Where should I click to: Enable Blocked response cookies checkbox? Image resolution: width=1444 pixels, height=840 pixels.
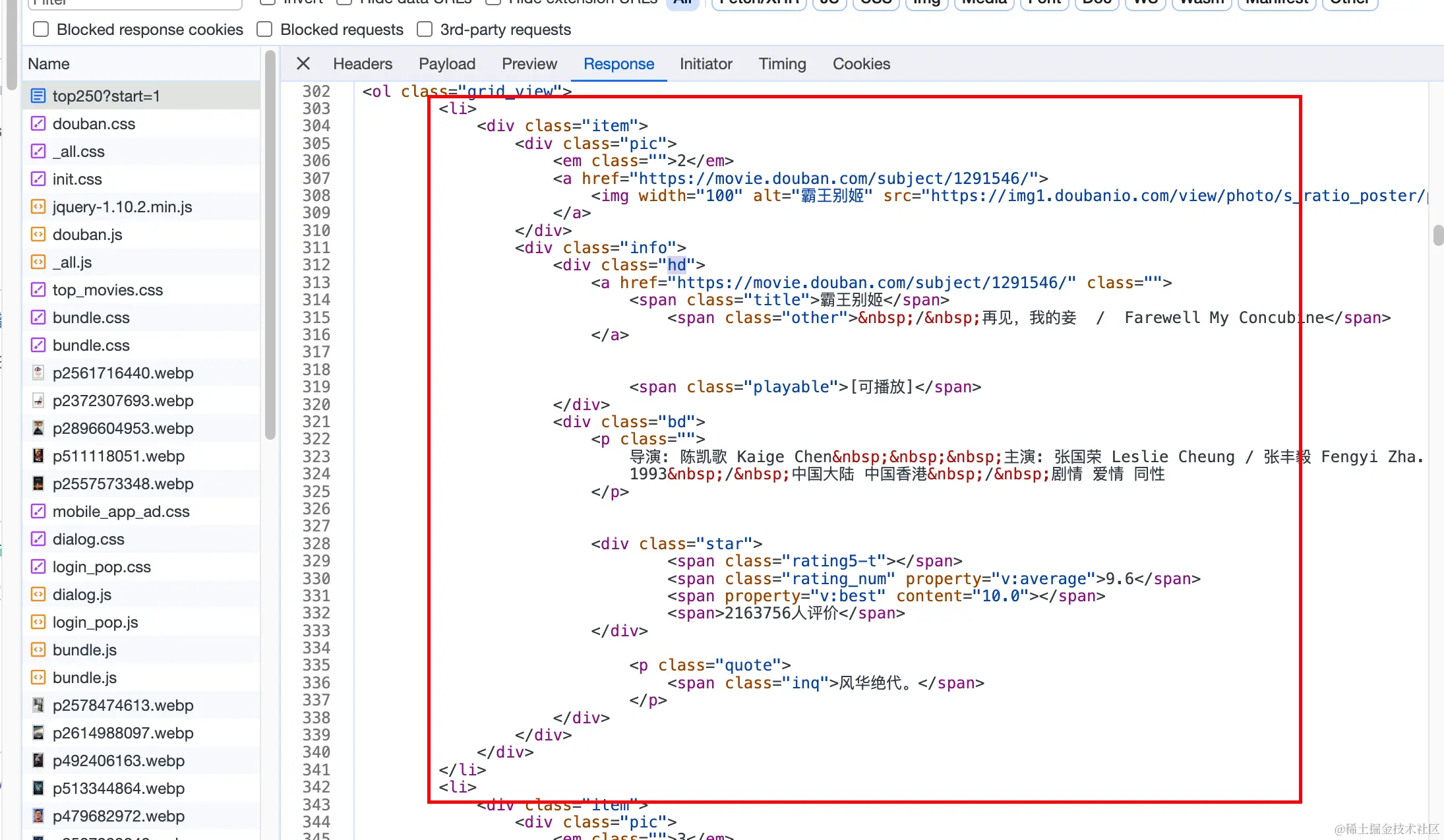point(41,30)
